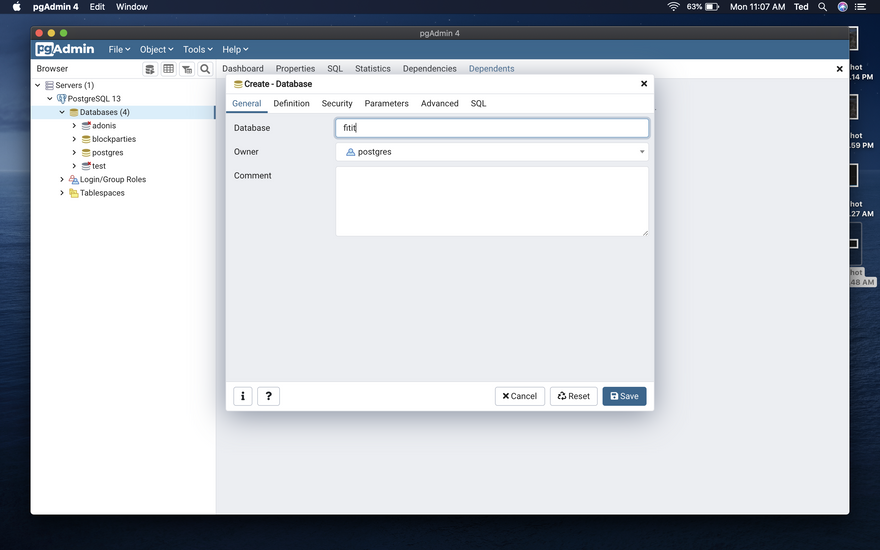Switch to the Definition tab
Viewport: 880px width, 550px height.
(291, 103)
